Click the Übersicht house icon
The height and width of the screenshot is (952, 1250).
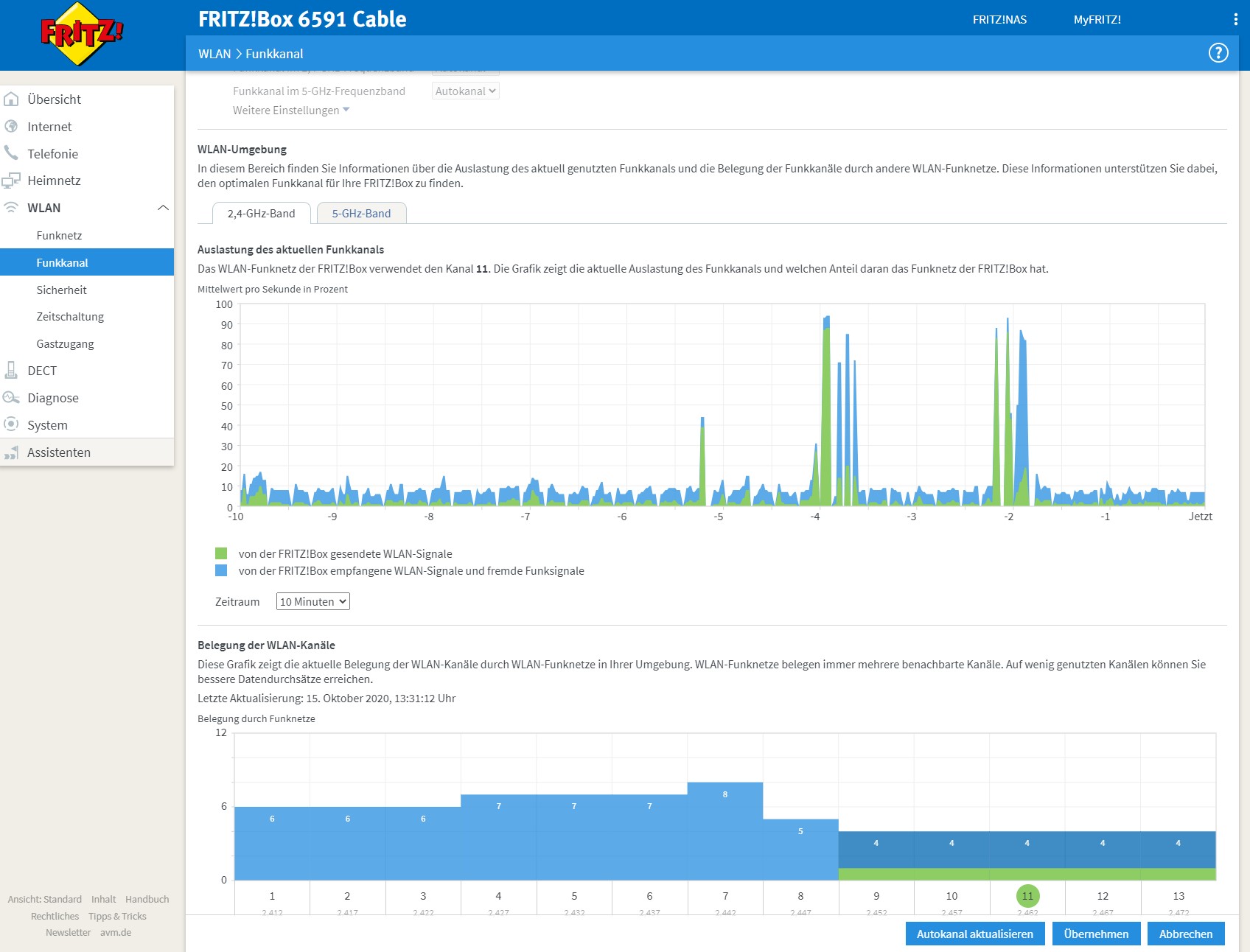11,99
